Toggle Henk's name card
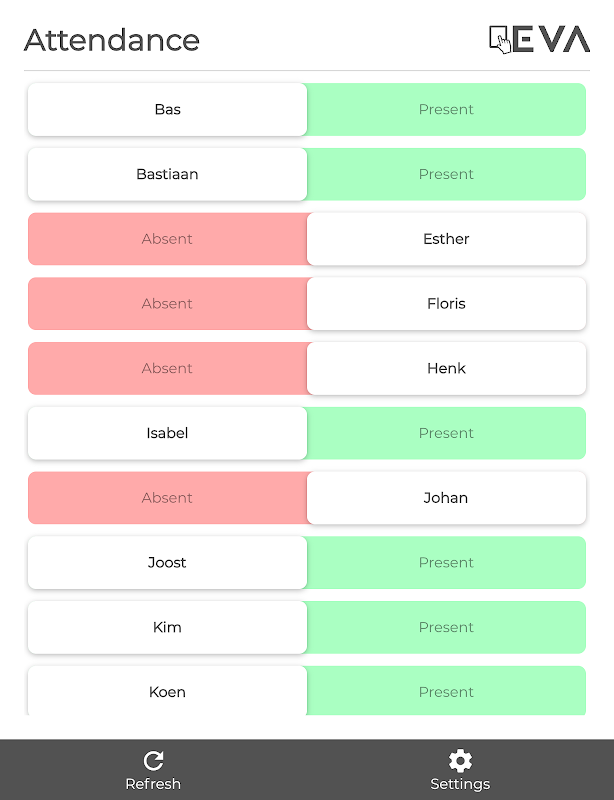Viewport: 614px width, 800px height. click(446, 368)
